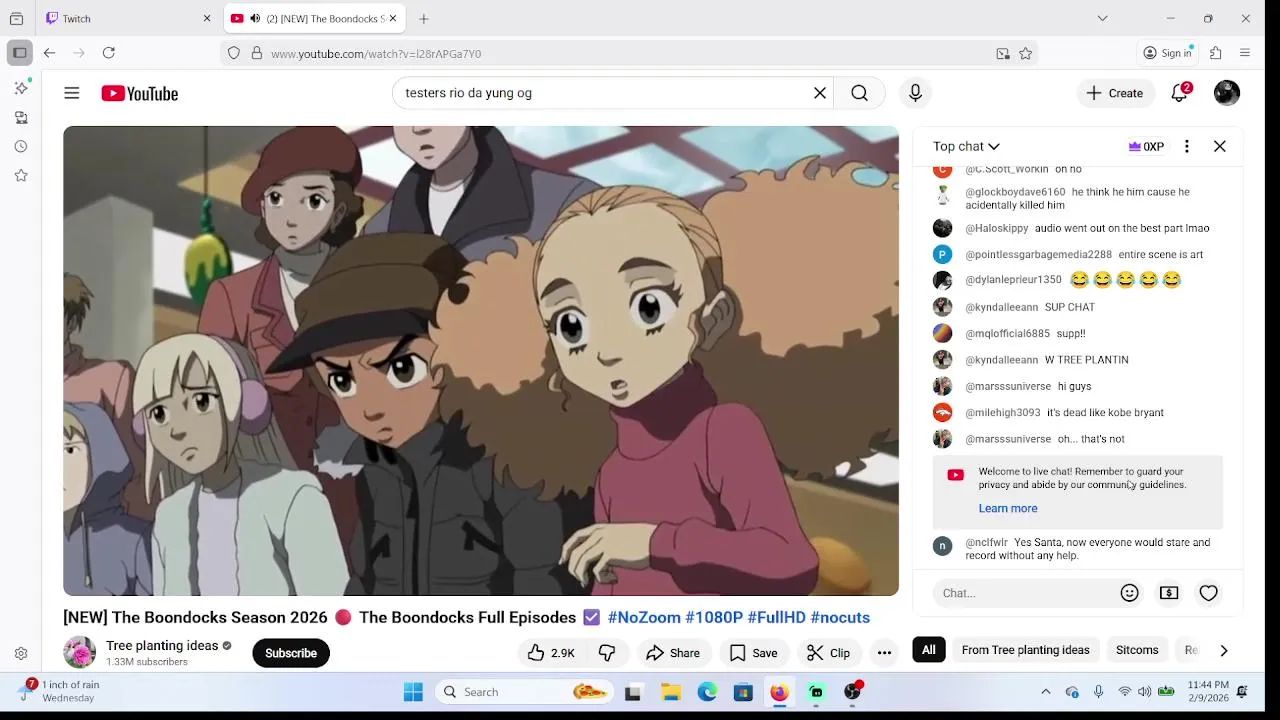Clear the search box text

820,93
